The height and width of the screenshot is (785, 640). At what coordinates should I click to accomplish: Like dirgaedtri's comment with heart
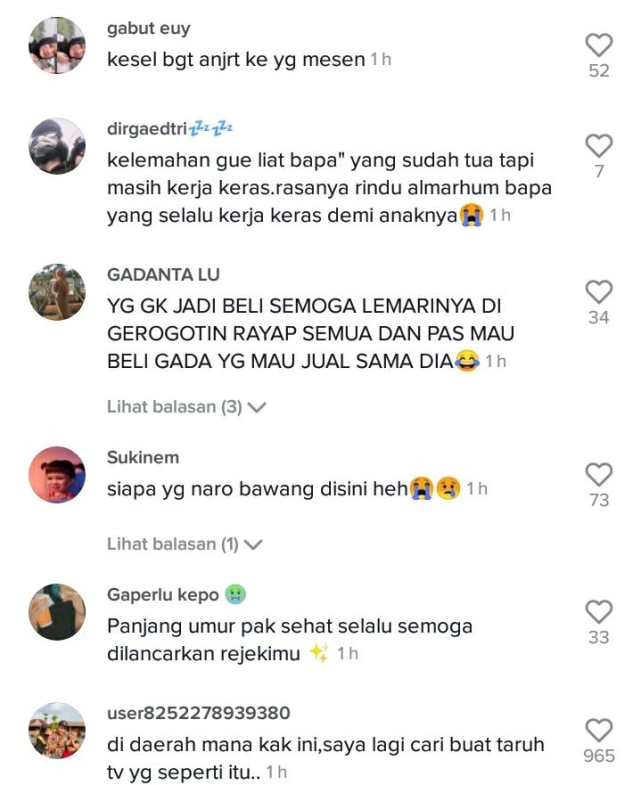click(x=598, y=146)
